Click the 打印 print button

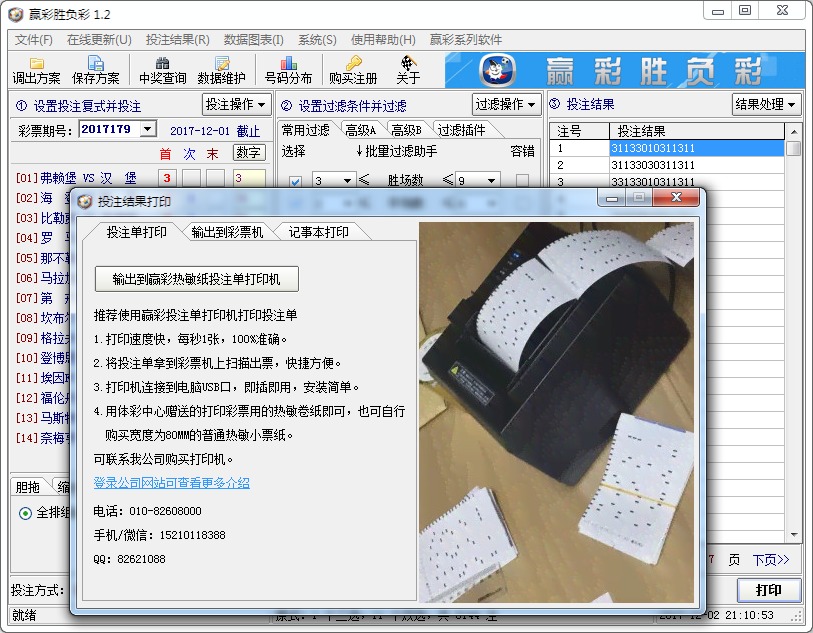click(x=768, y=590)
